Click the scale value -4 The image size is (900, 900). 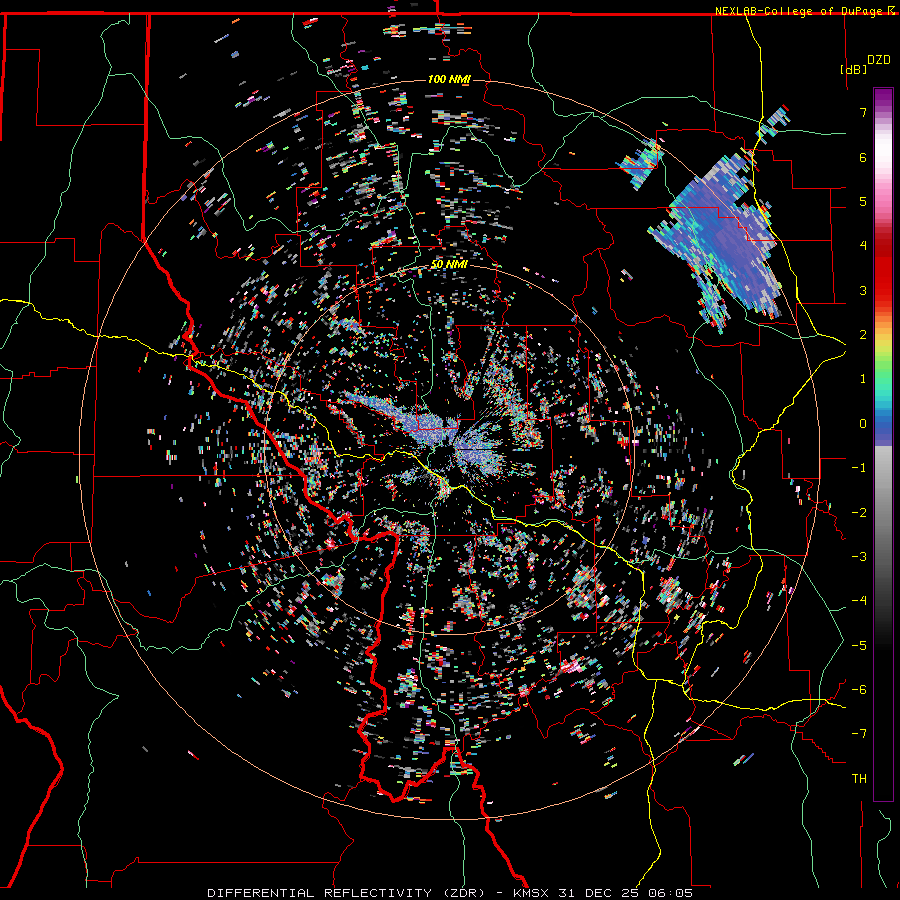pos(859,601)
